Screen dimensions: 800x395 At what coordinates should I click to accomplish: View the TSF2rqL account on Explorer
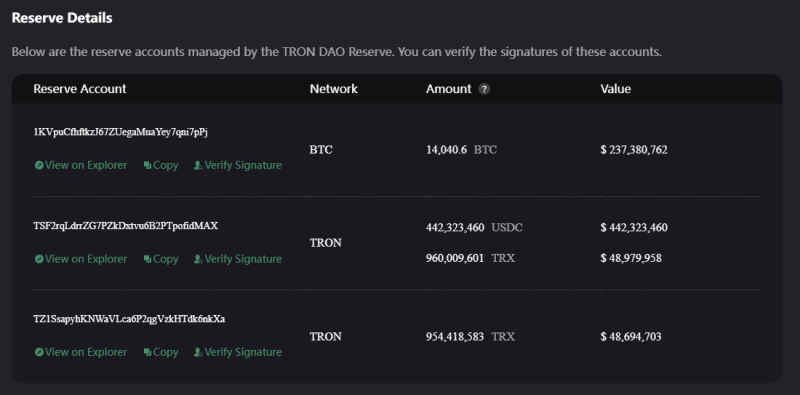pos(81,259)
